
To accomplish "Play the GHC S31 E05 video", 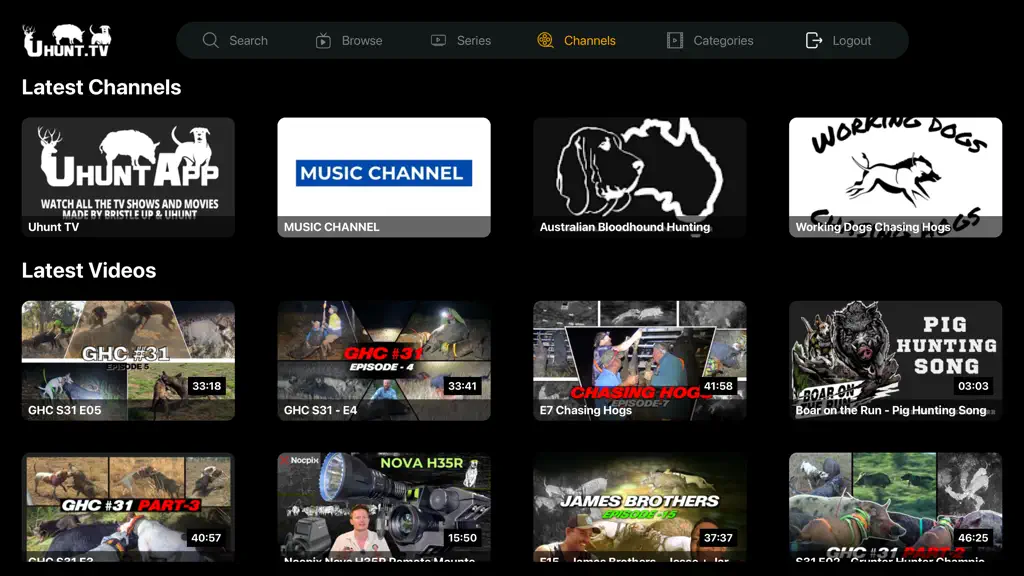I will click(x=128, y=360).
